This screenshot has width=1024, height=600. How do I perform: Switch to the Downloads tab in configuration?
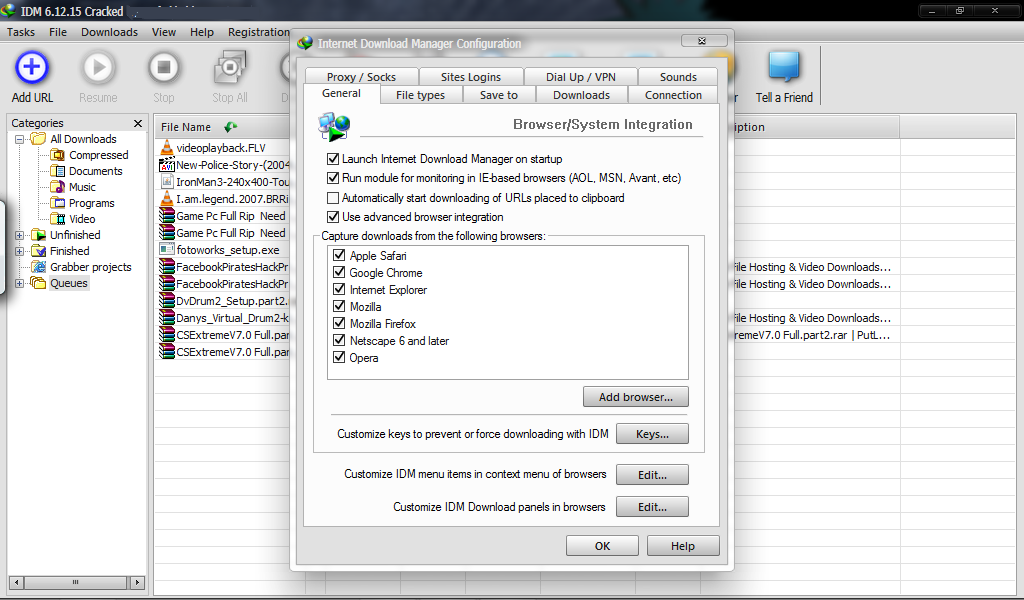pyautogui.click(x=581, y=95)
